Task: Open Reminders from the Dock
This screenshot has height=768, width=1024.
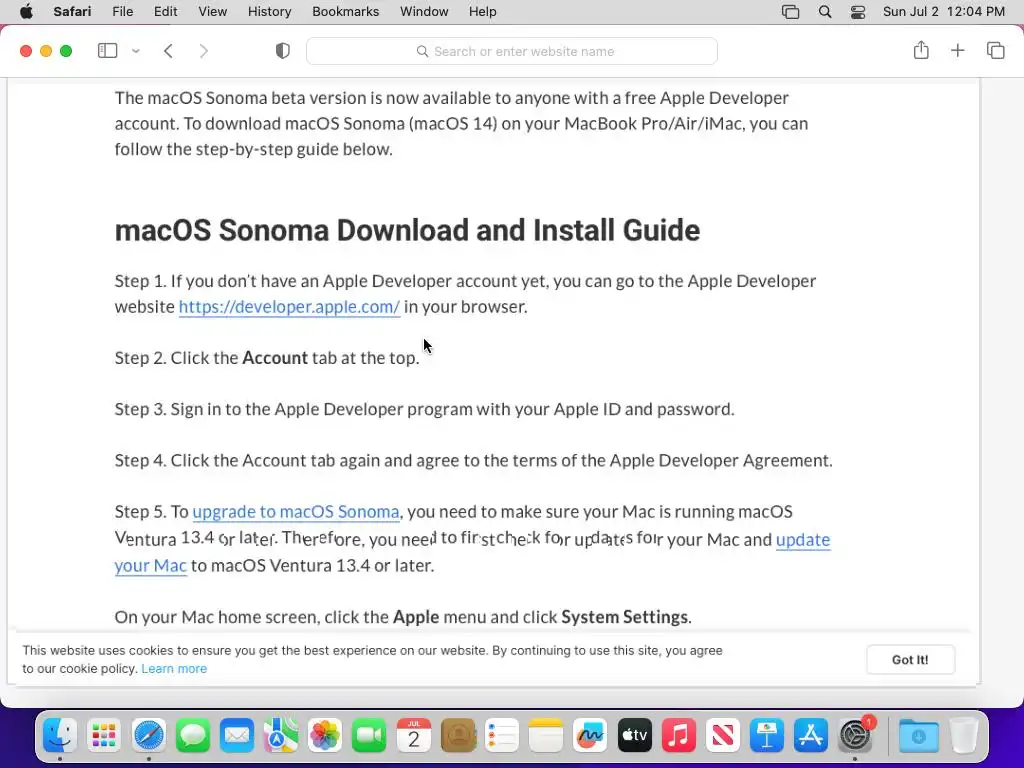Action: 502,737
